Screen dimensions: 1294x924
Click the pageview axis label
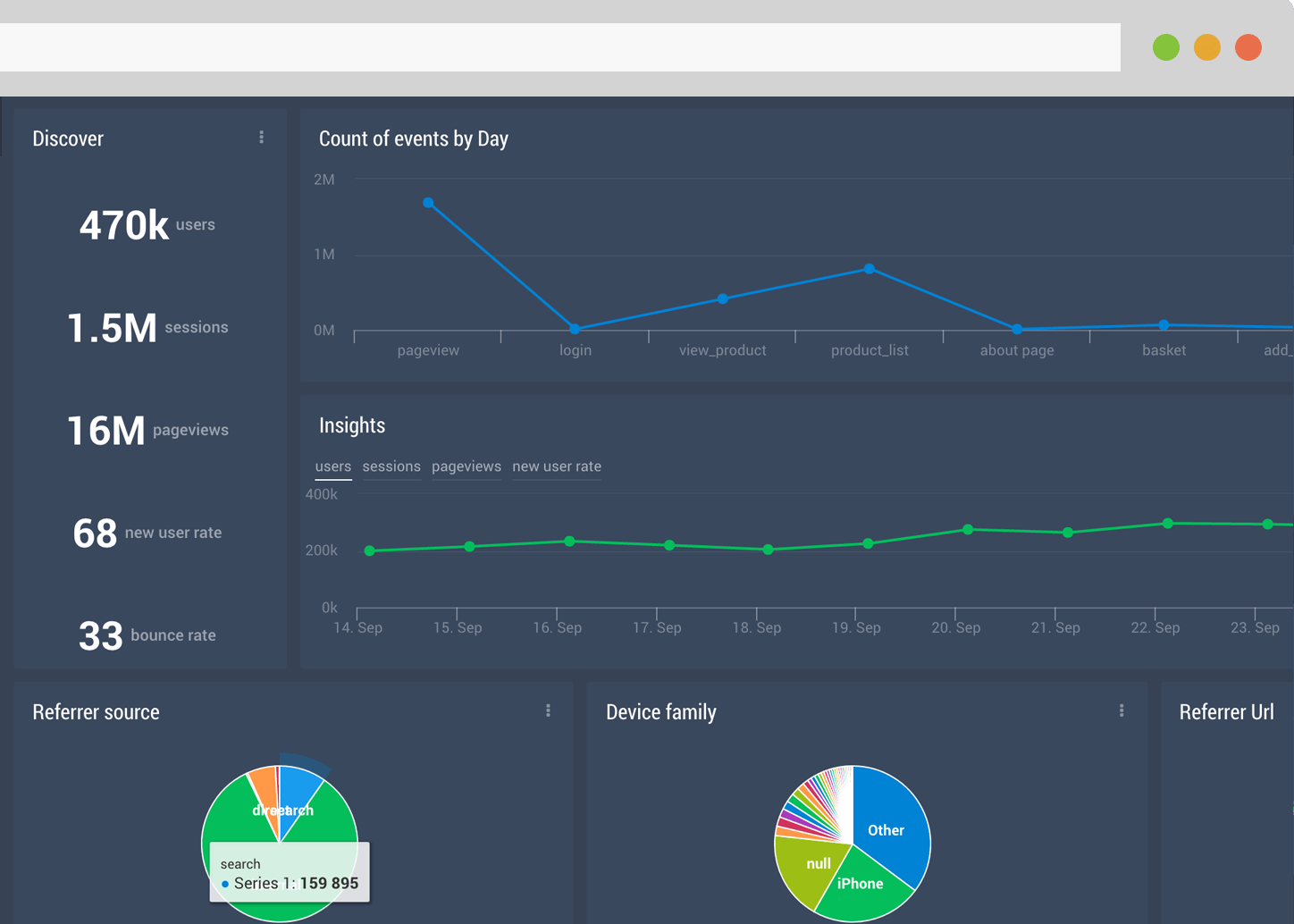428,350
